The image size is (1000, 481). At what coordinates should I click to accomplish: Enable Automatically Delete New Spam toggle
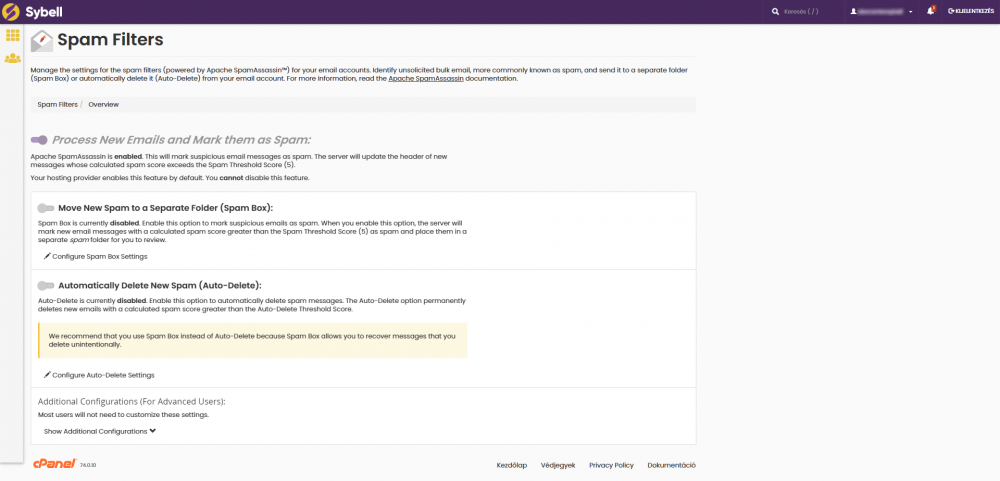coord(46,286)
